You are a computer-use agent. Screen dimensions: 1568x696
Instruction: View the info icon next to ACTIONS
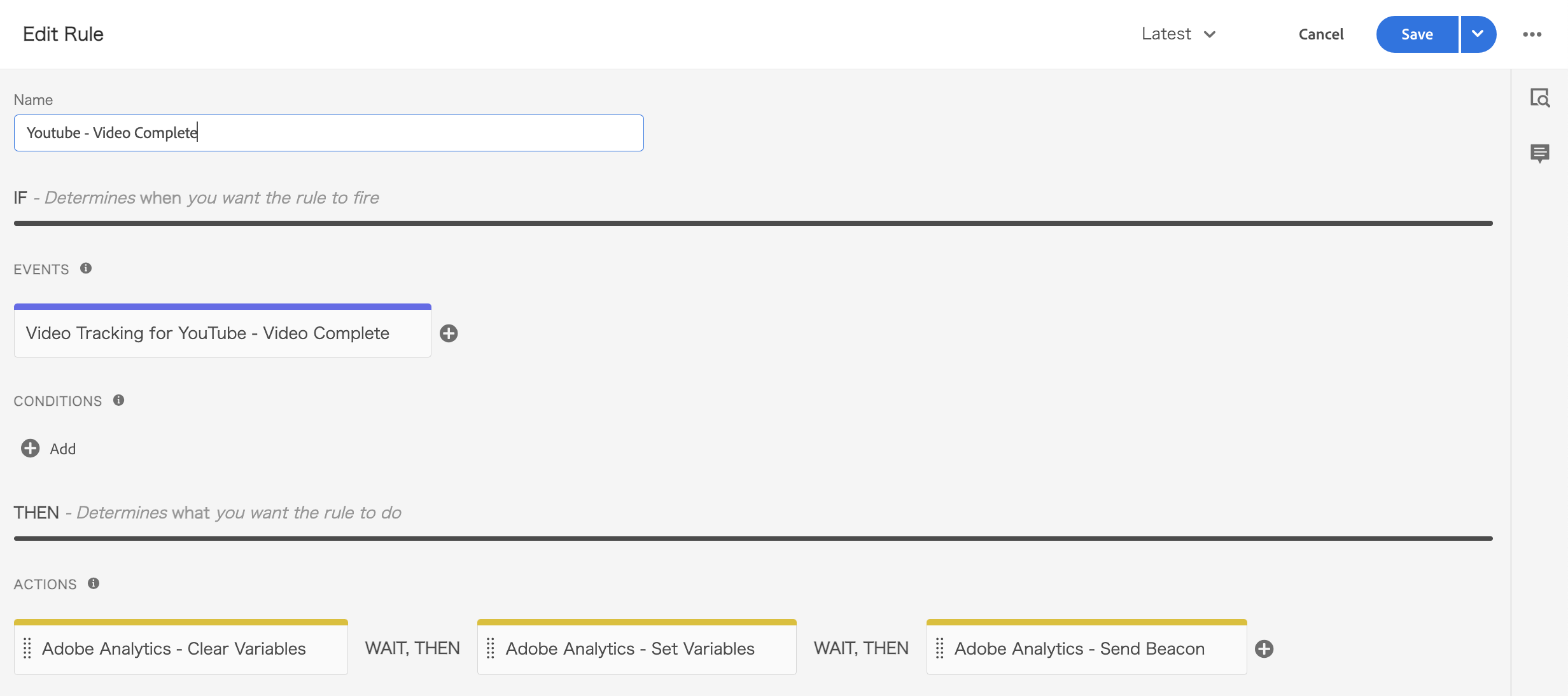coord(93,583)
